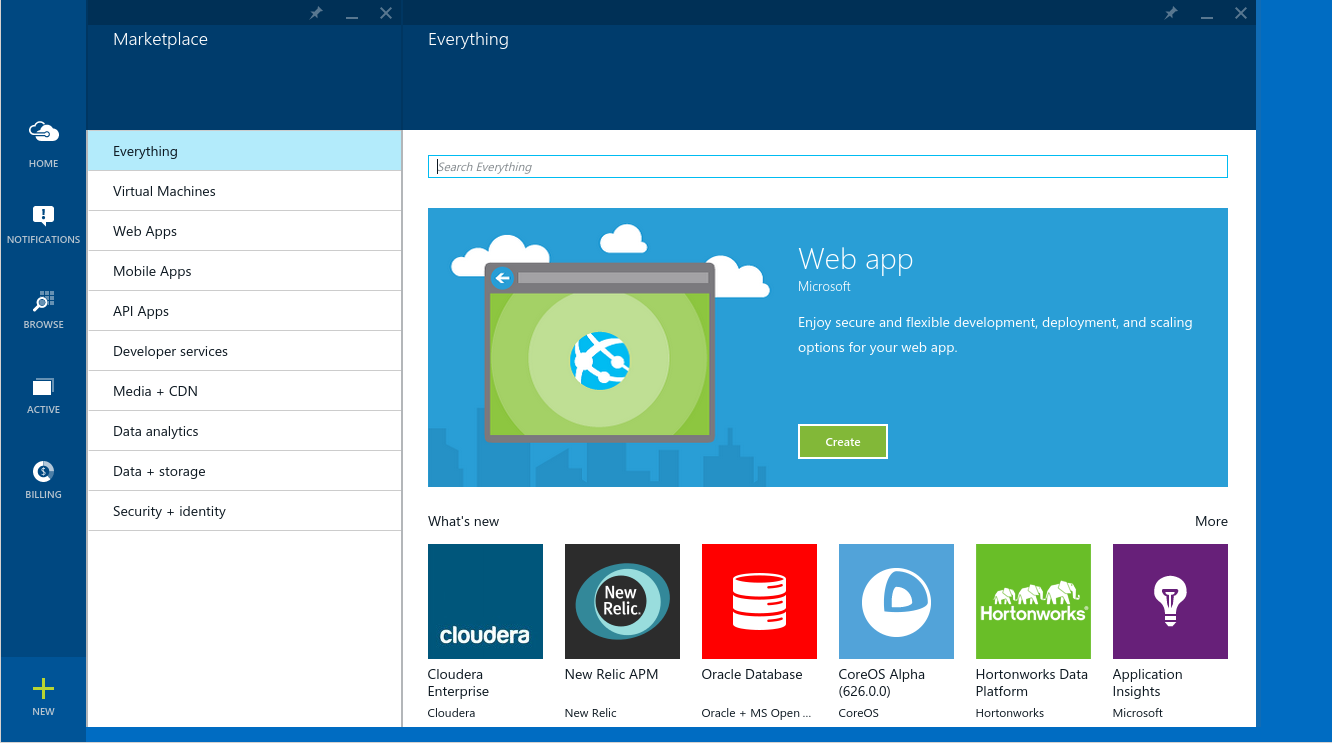The image size is (1332, 743).
Task: Open the Home cloud icon
Action: pyautogui.click(x=43, y=133)
